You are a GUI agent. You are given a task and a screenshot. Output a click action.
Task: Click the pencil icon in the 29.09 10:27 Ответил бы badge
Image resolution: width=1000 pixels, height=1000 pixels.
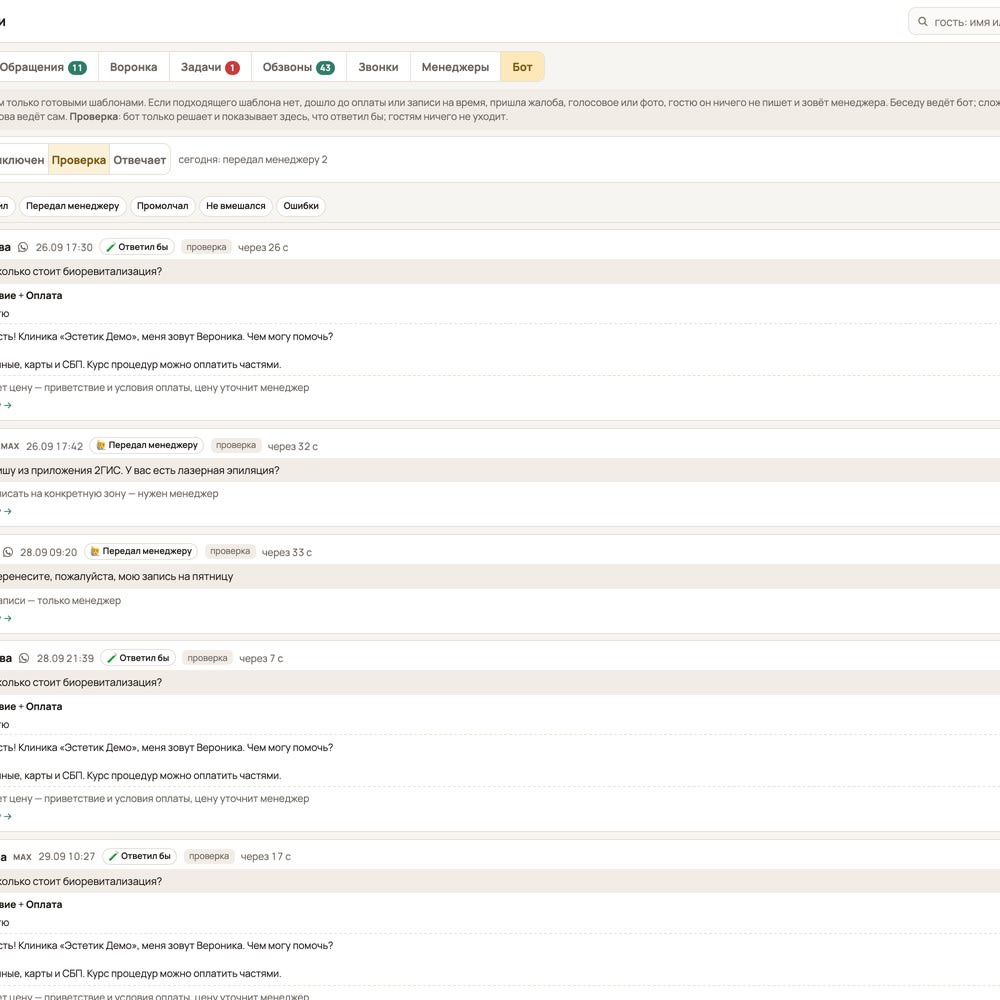114,857
